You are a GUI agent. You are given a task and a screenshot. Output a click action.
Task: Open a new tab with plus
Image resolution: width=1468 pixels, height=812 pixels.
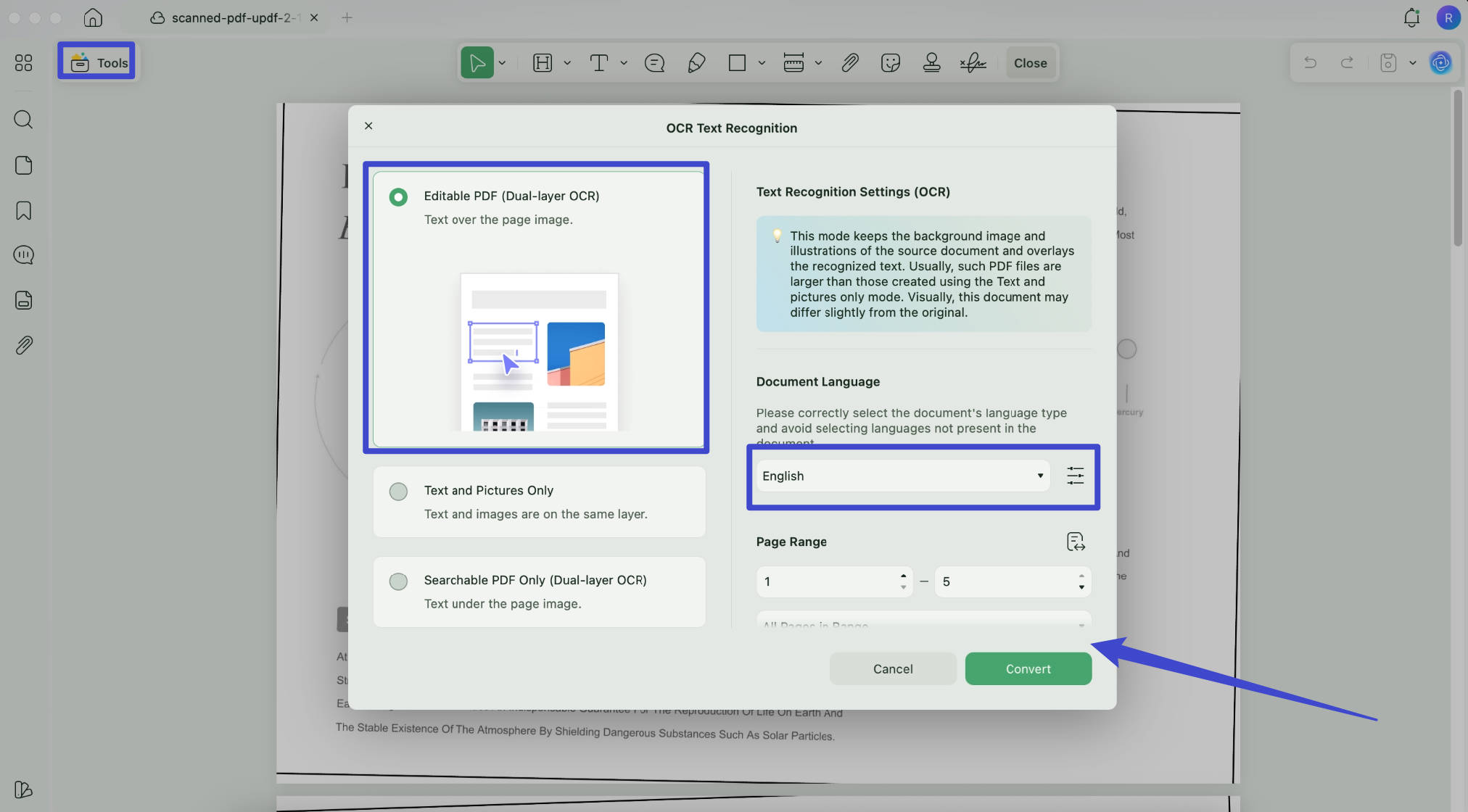coord(347,17)
